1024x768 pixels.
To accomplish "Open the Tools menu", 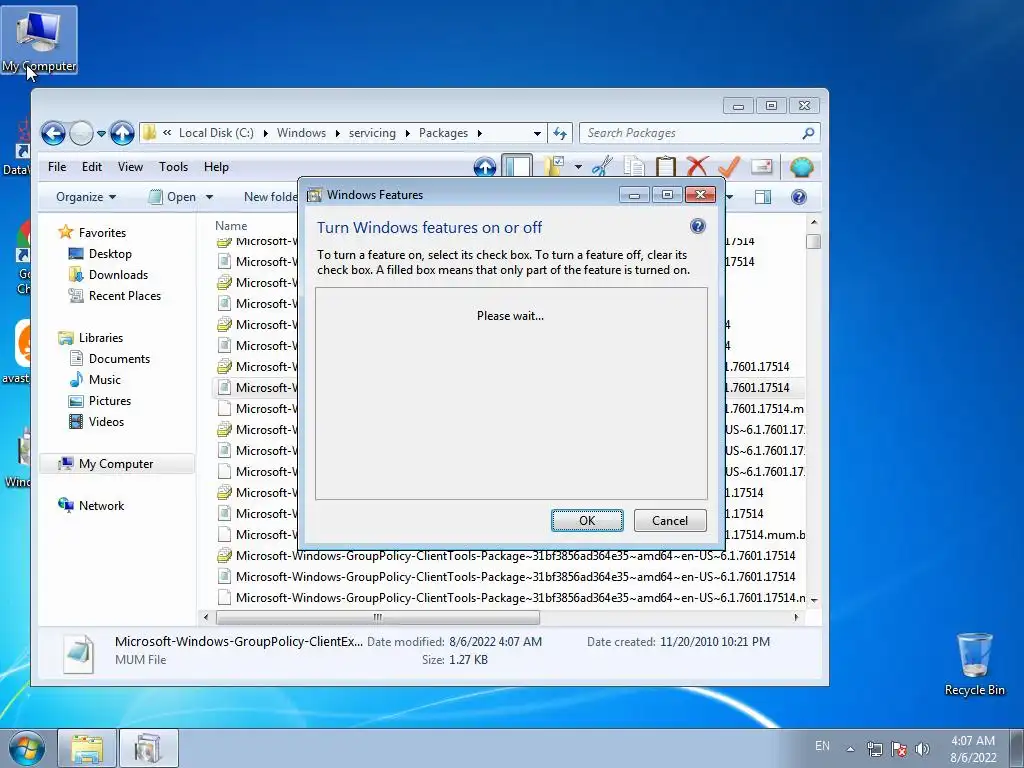I will click(x=173, y=167).
